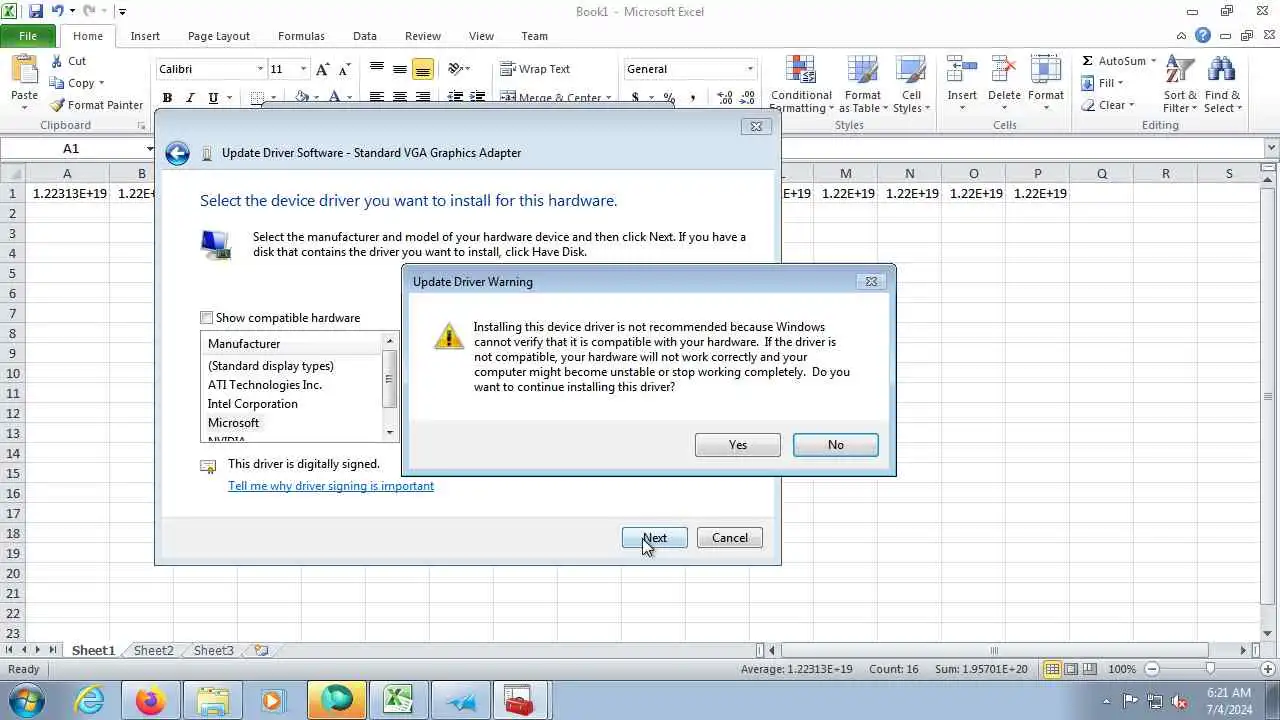Click the Copy icon
1280x720 pixels.
tap(57, 83)
